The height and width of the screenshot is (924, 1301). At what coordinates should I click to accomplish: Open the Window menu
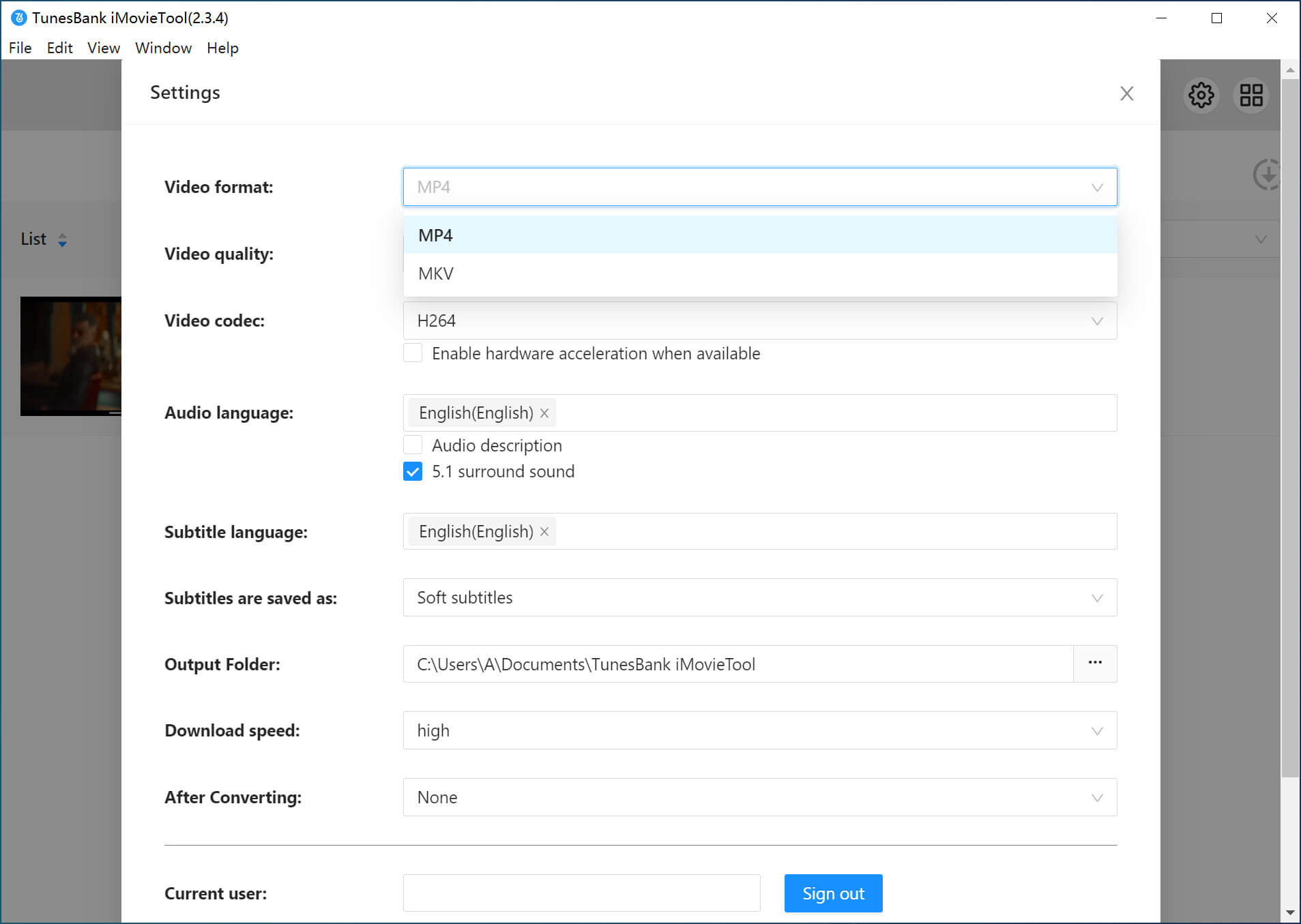pos(164,48)
